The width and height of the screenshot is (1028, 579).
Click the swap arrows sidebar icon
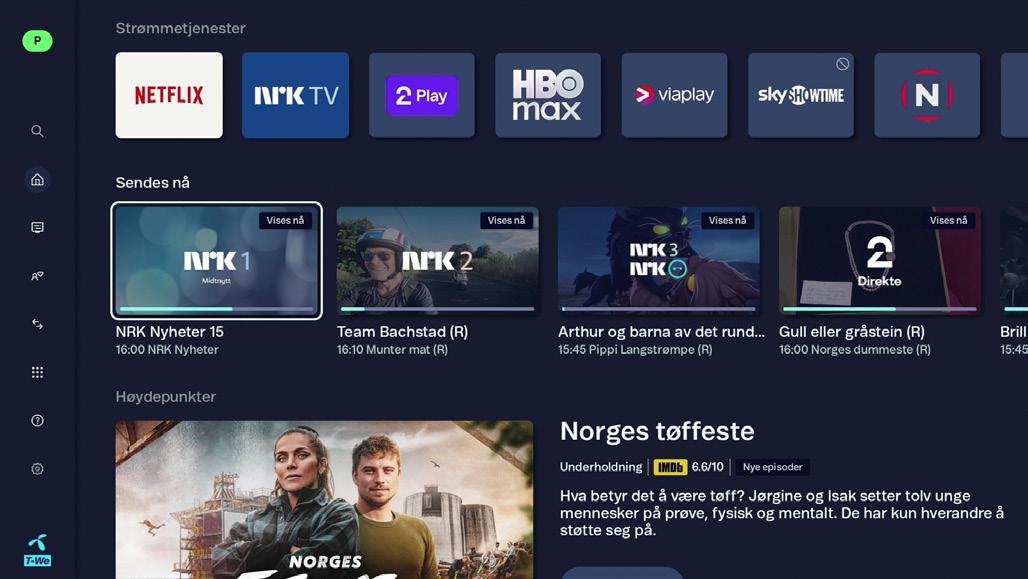[x=37, y=324]
